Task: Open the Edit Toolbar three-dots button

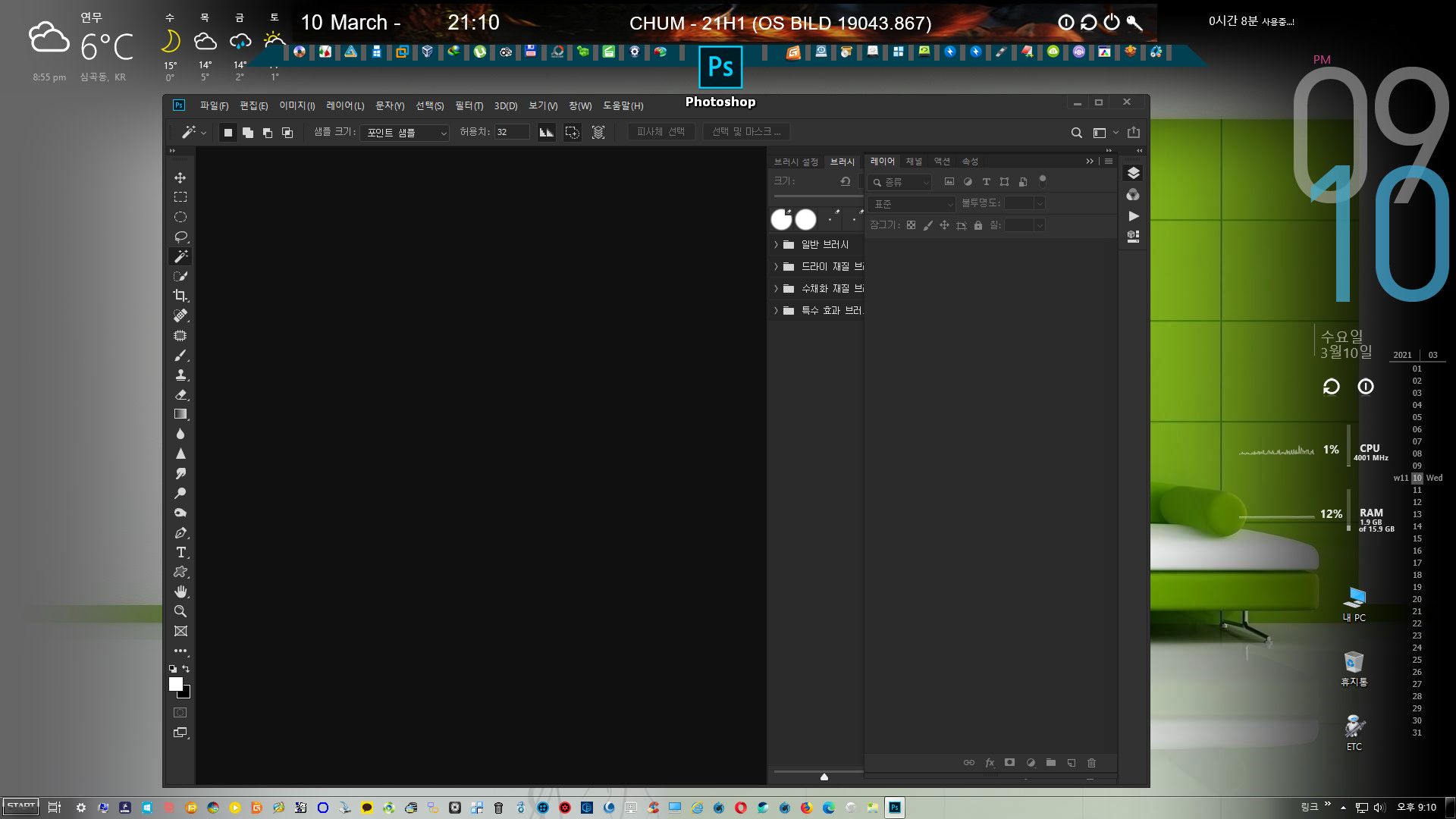Action: pos(180,651)
